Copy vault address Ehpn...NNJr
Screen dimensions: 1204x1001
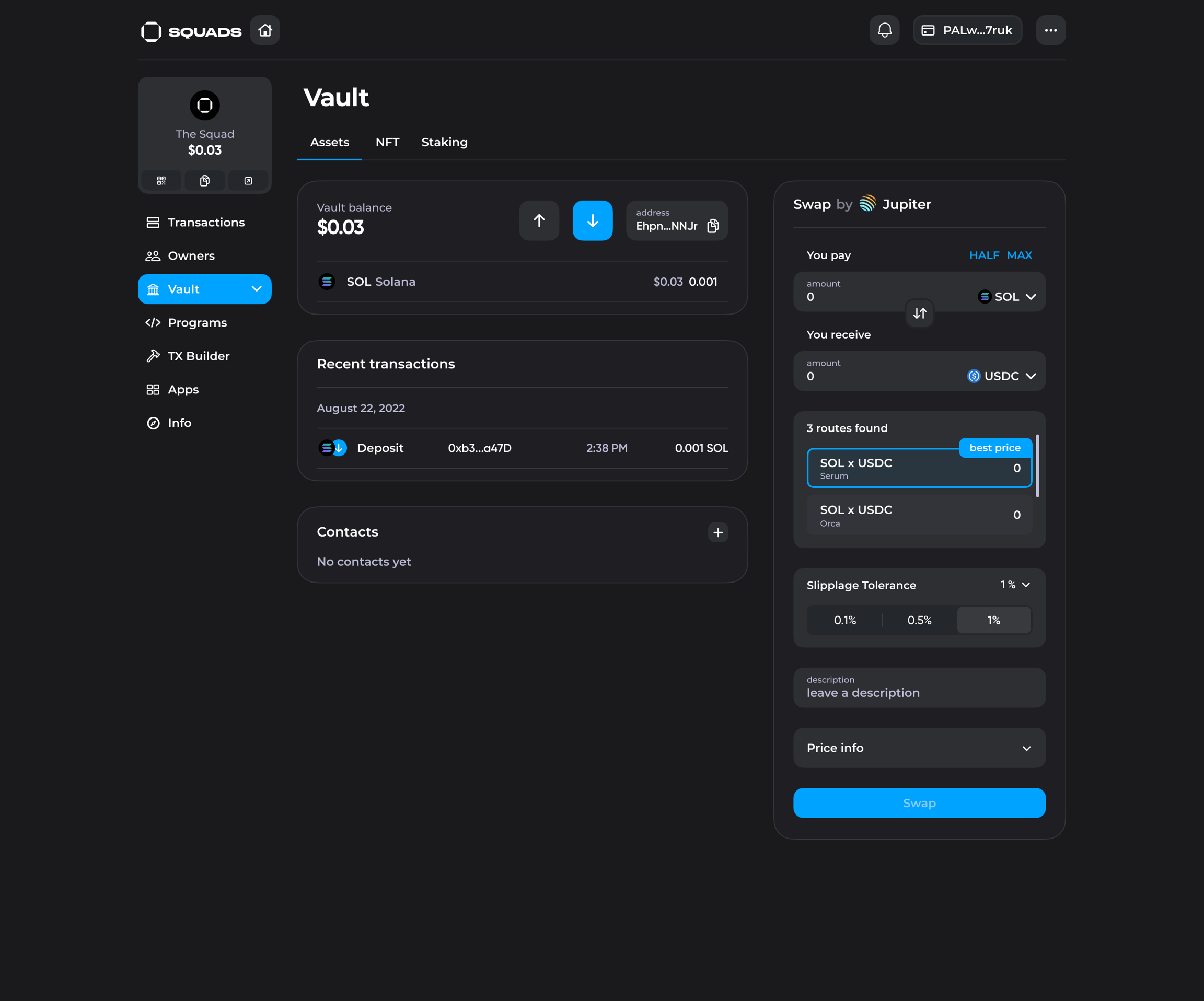pos(713,226)
